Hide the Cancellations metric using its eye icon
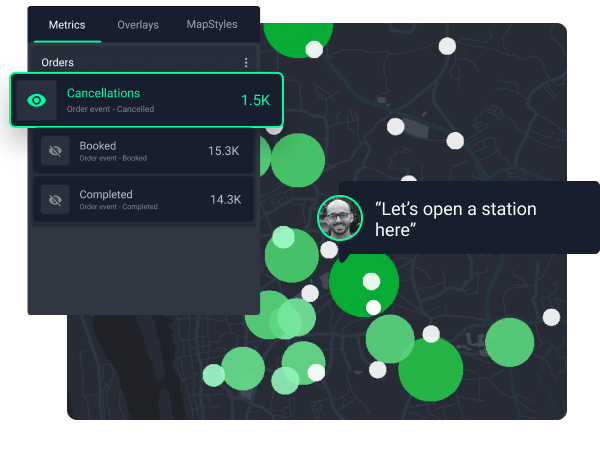Image resolution: width=600 pixels, height=450 pixels. click(37, 101)
